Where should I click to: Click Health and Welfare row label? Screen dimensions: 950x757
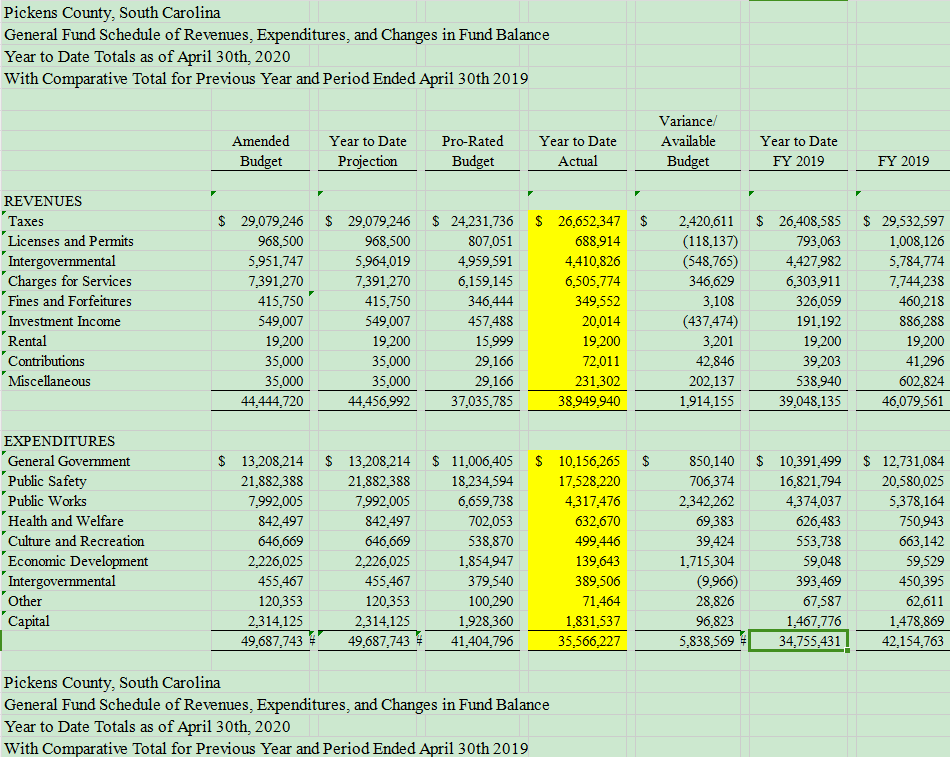65,521
